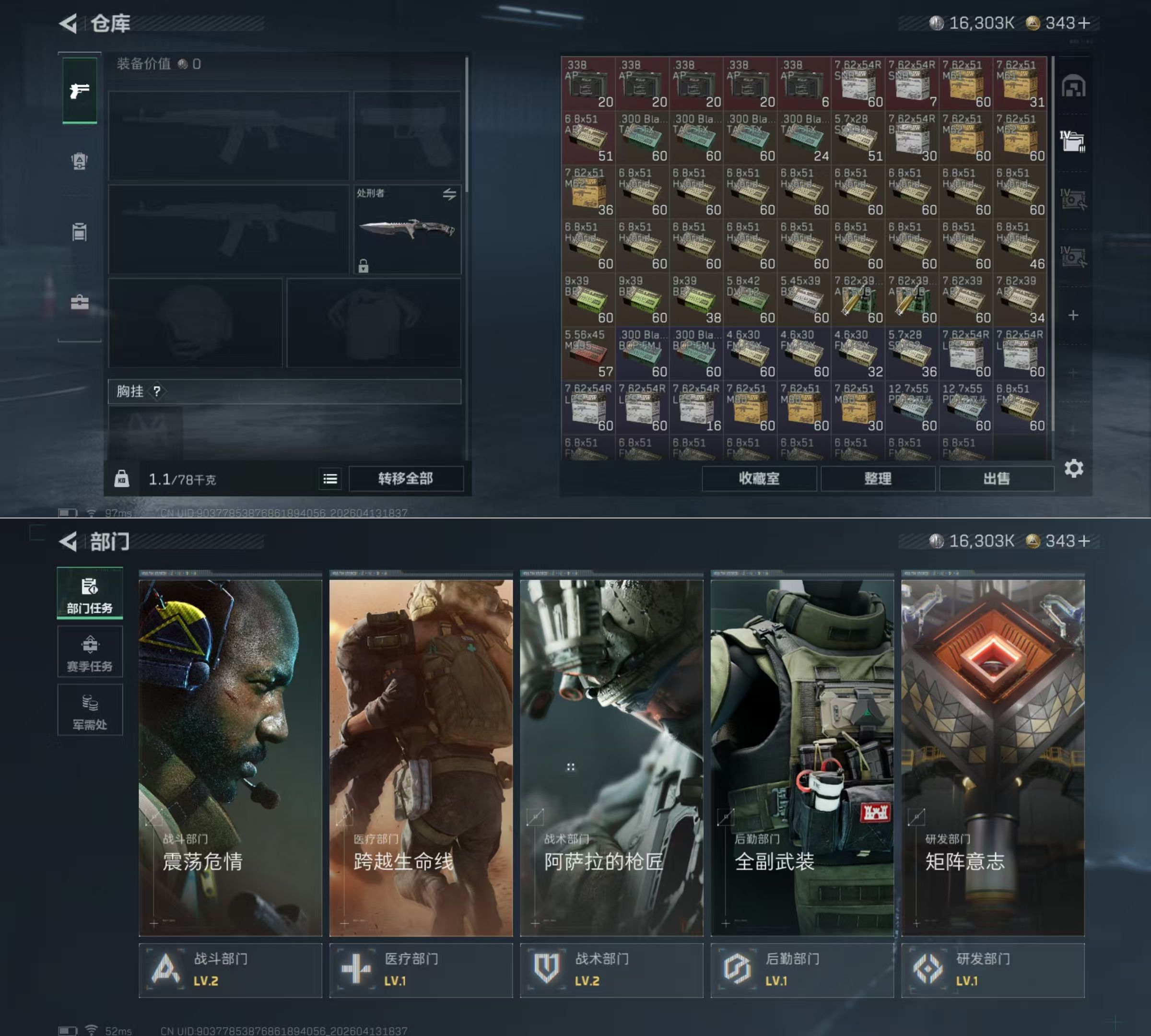This screenshot has width=1151, height=1036.
Task: Open the 军需处 tab
Action: click(90, 710)
